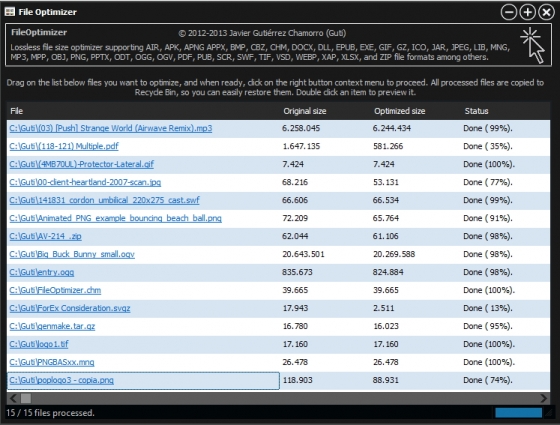
Task: Sort by the File column header
Action: (x=16, y=111)
